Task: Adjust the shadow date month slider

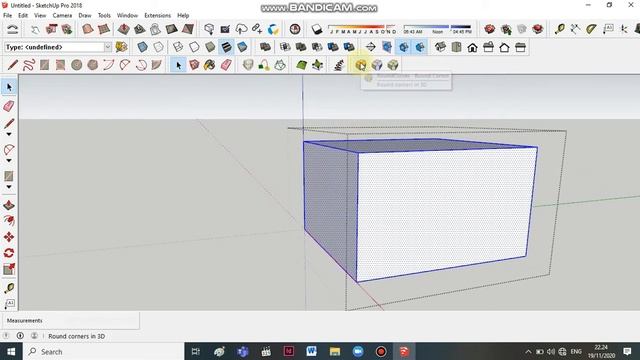Action: tap(362, 29)
